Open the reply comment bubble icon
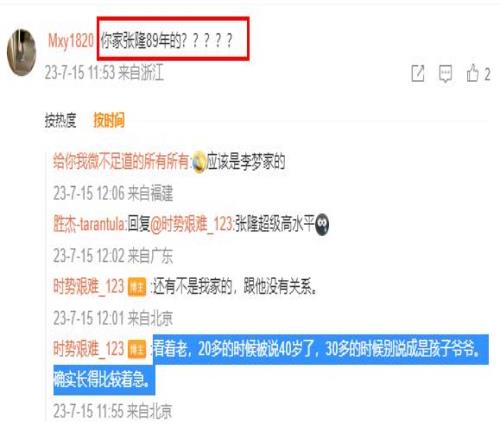Screen dimensions: 500x440 tap(445, 74)
